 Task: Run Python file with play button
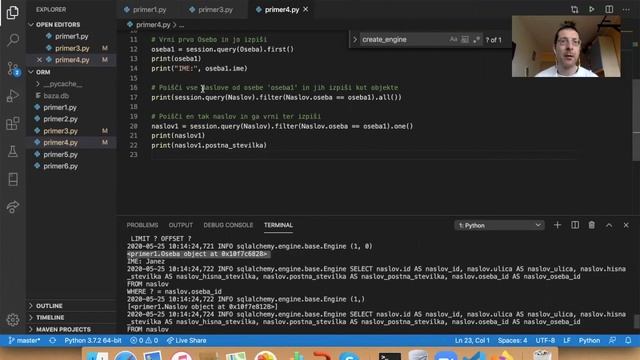(x=591, y=9)
